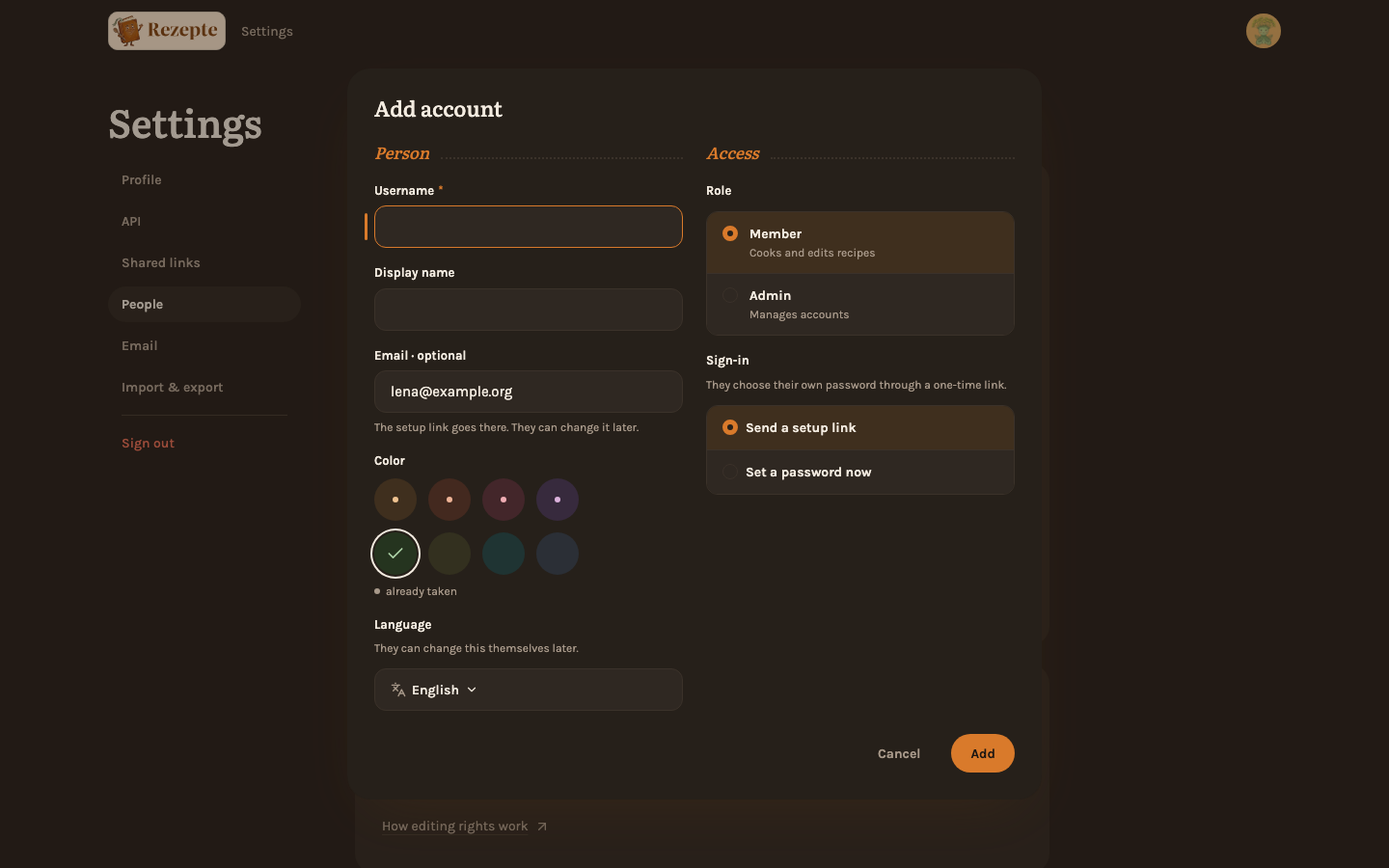The height and width of the screenshot is (868, 1389).
Task: Select People in the sidebar
Action: coord(204,304)
